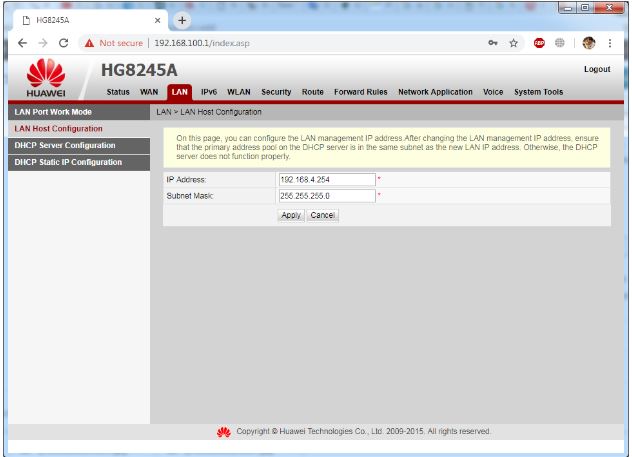632x457 pixels.
Task: Open the Forward Rules tab
Action: pos(360,92)
